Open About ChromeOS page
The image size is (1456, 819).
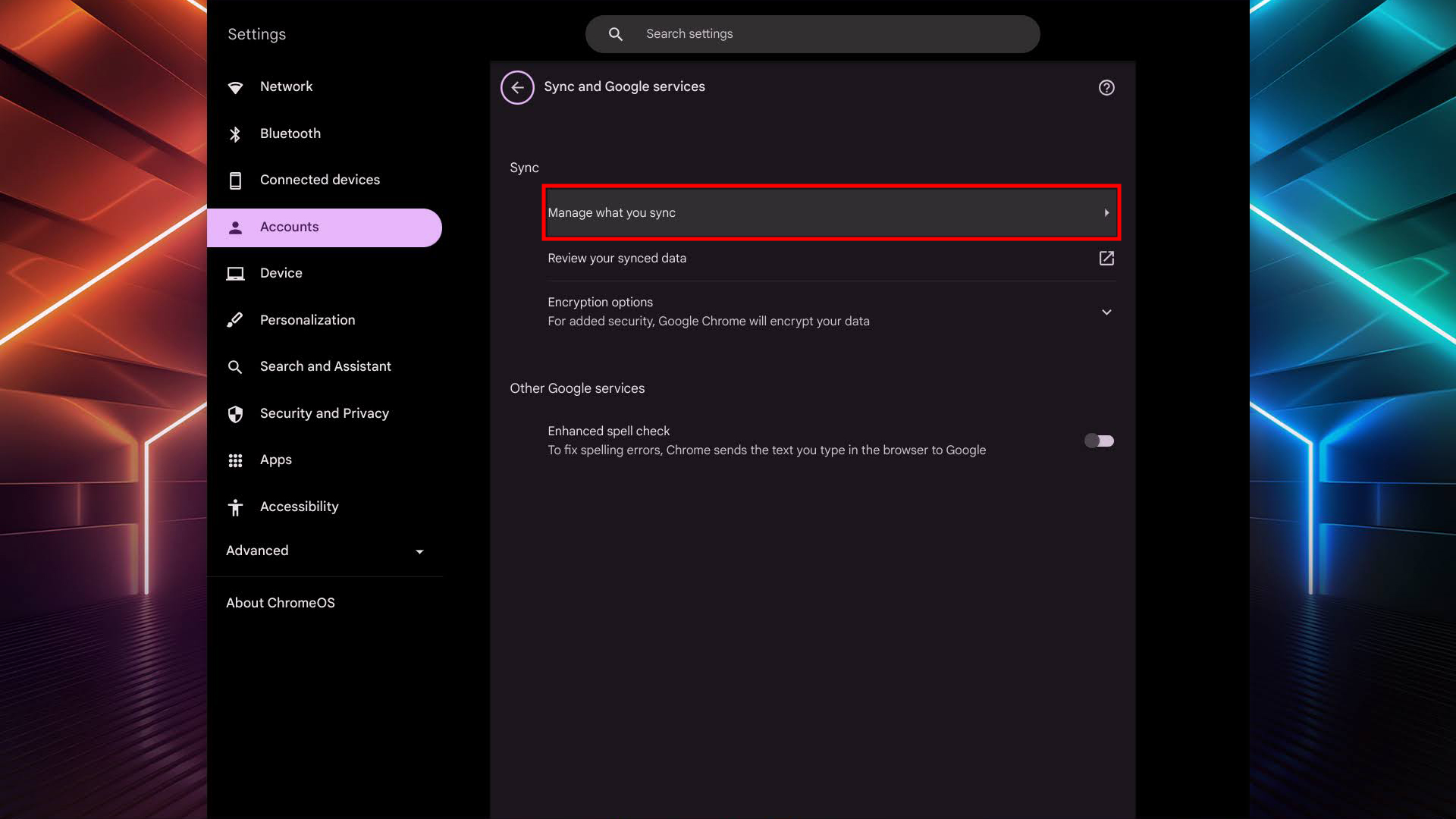tap(281, 603)
